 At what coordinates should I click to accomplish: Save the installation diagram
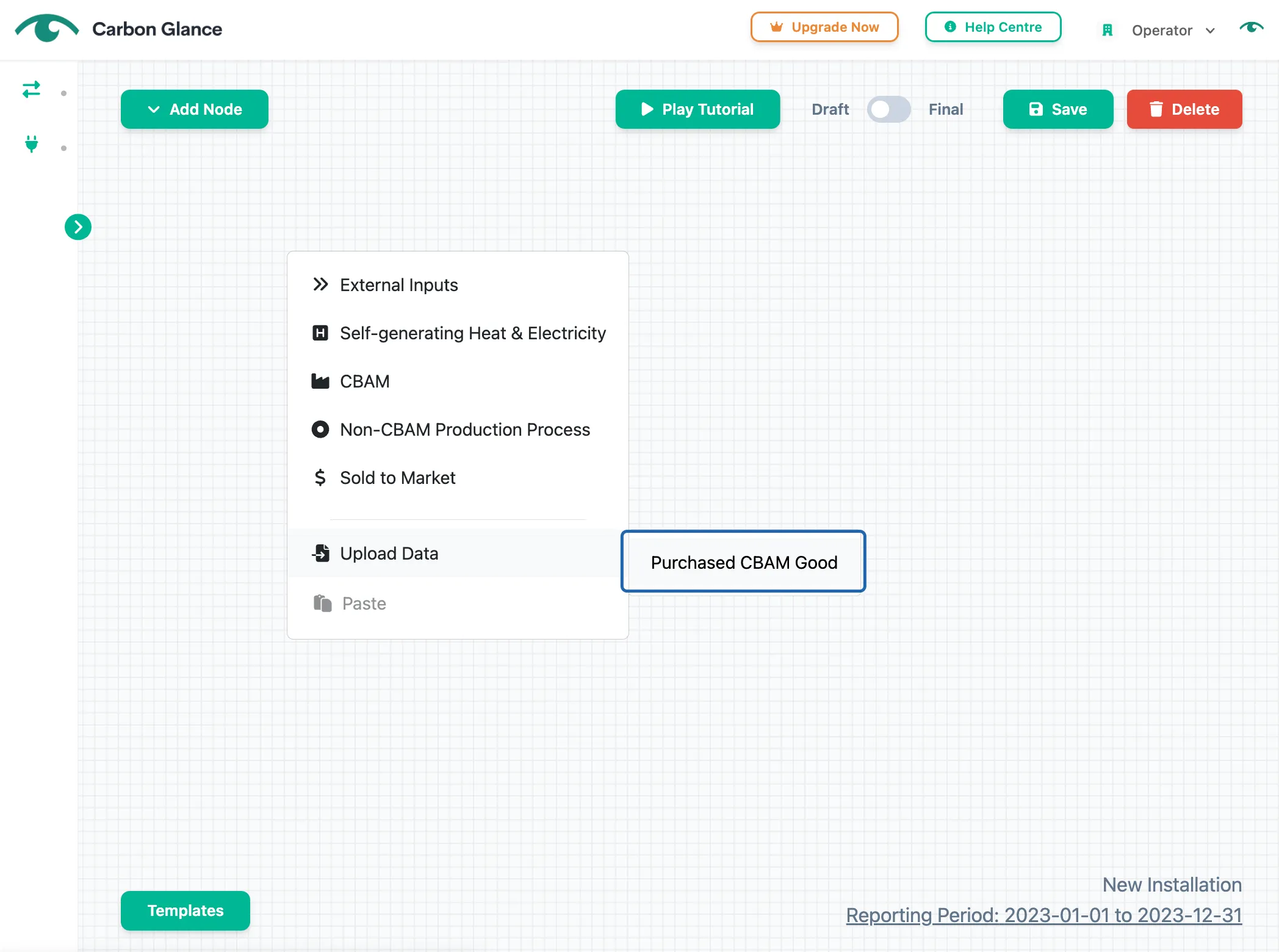pyautogui.click(x=1058, y=109)
